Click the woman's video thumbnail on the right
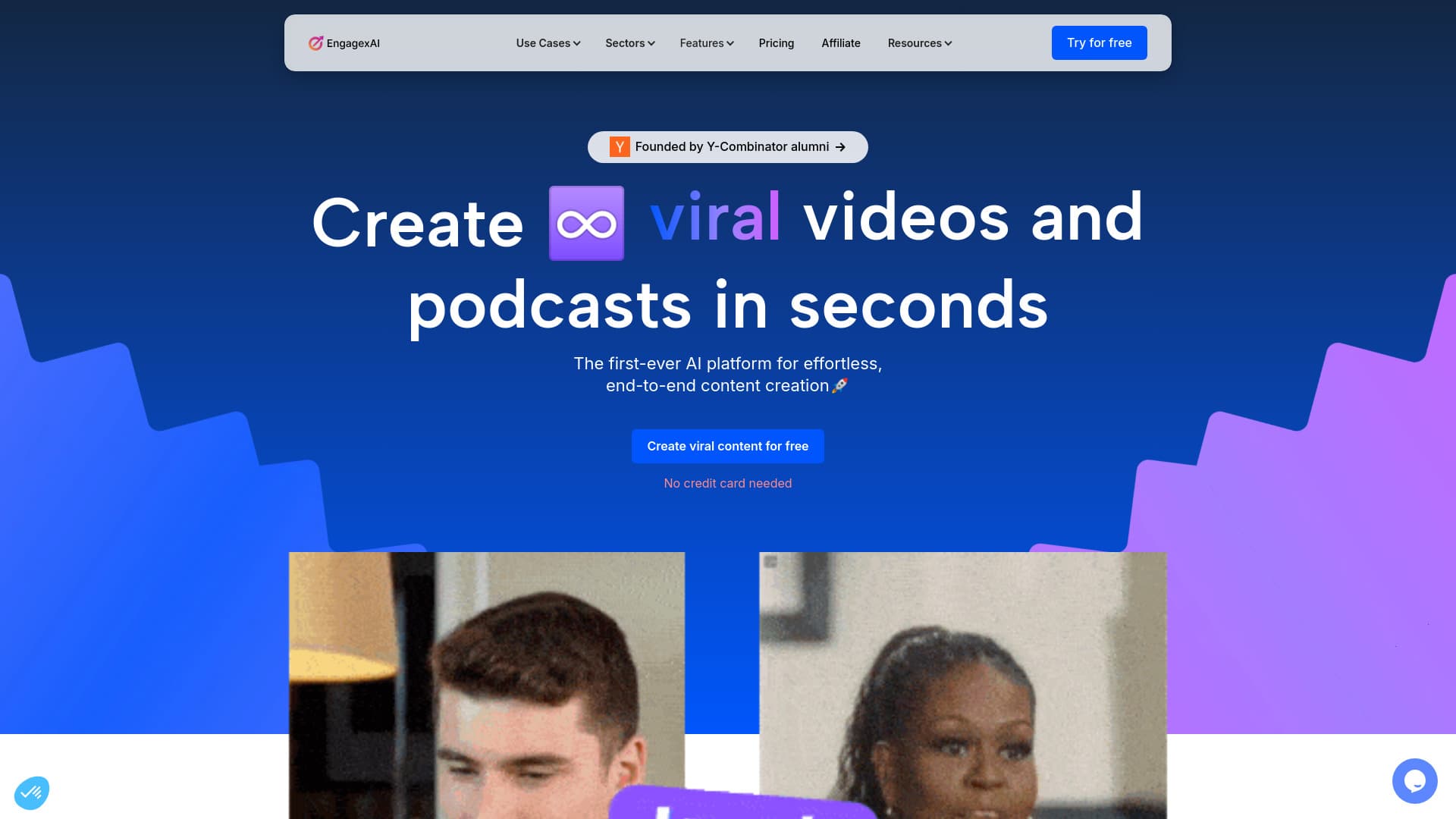Viewport: 1456px width, 819px height. (x=963, y=682)
